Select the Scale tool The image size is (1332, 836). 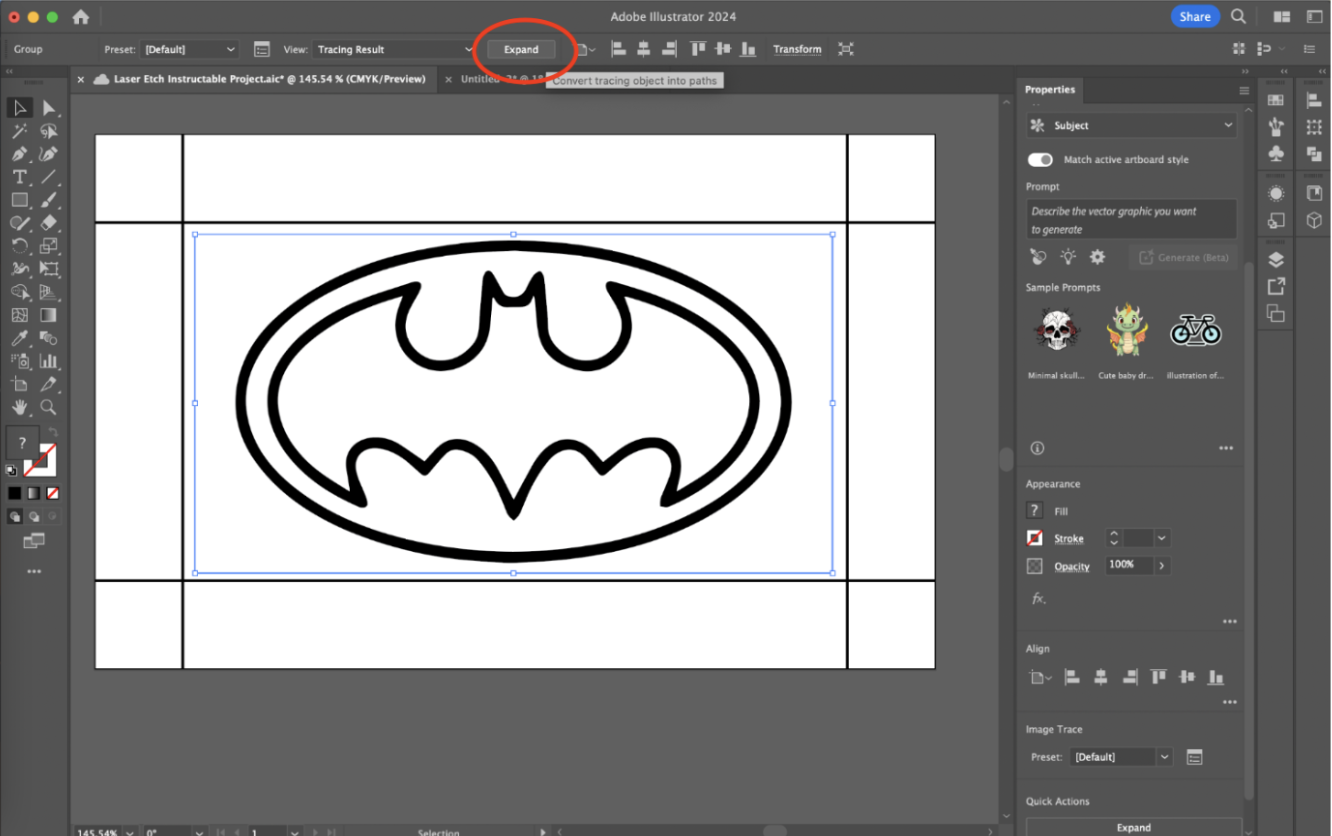click(x=48, y=246)
